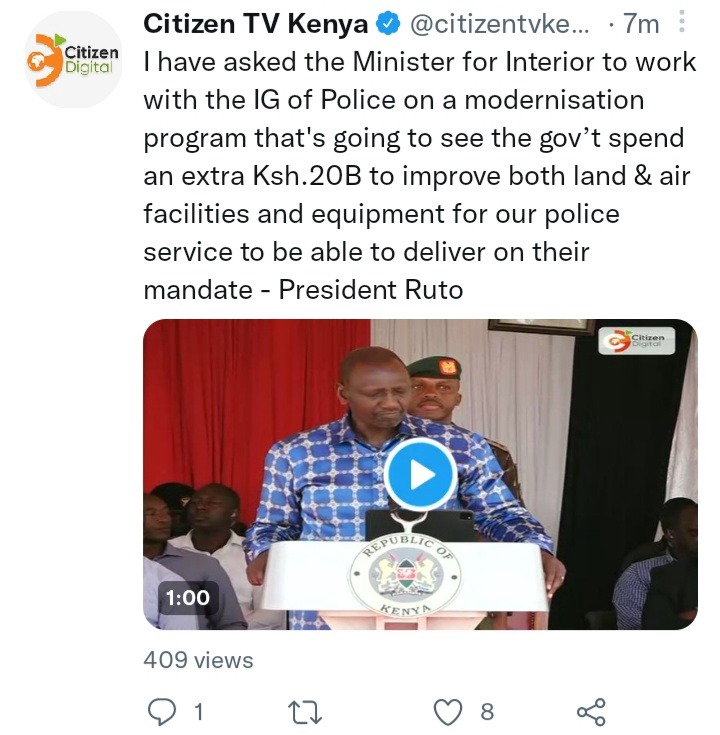Retweet this Citizen TV post
Viewport: 720px width, 735px height.
[305, 712]
